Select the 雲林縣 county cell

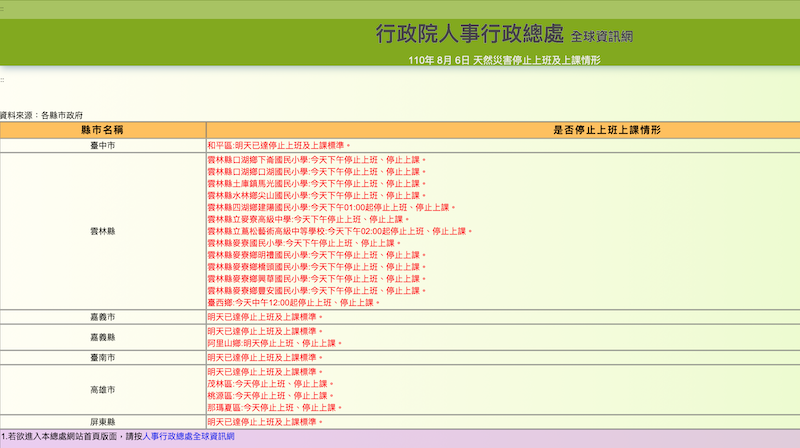point(103,231)
